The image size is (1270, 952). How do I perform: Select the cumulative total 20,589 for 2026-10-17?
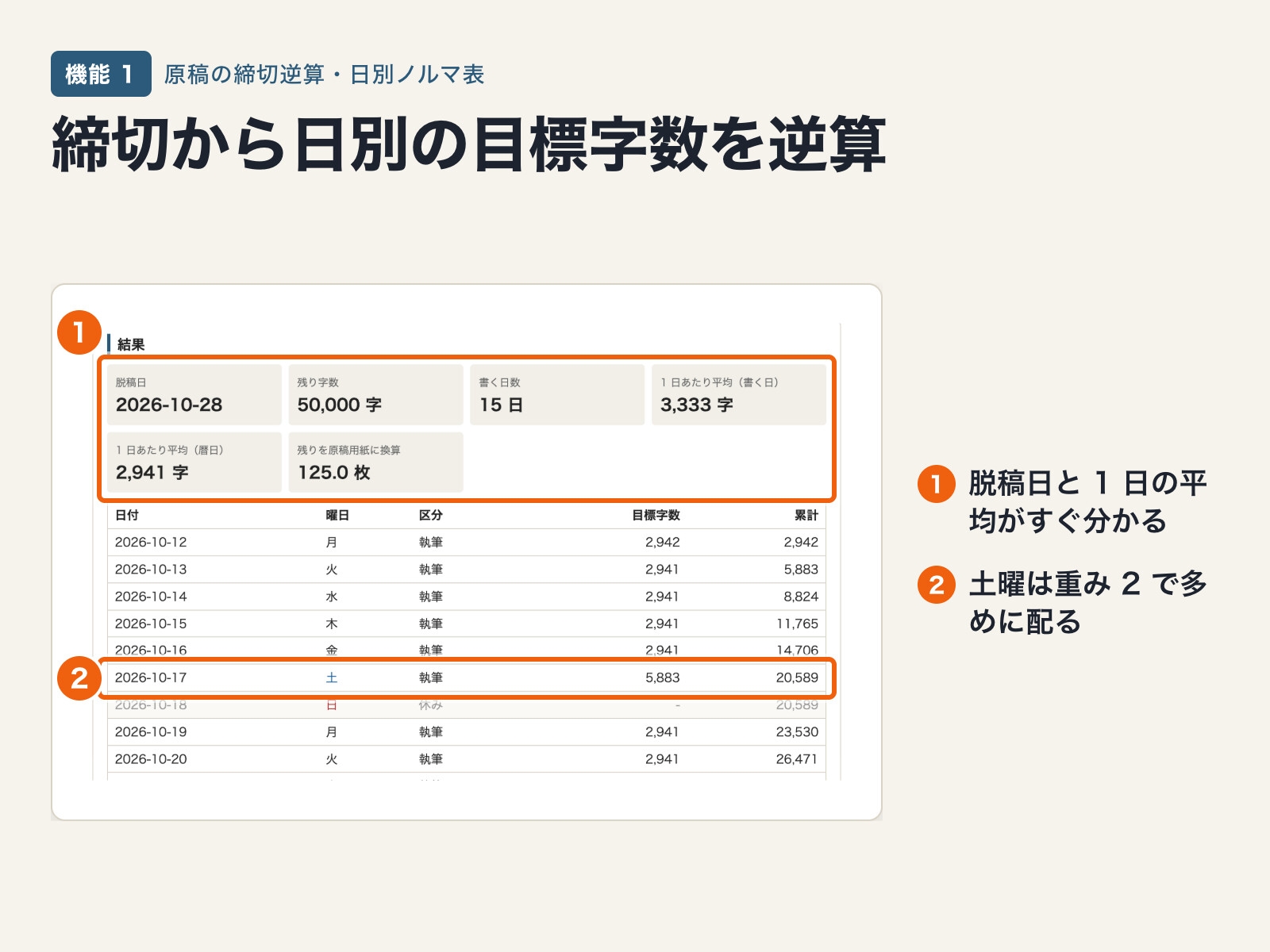(x=797, y=678)
